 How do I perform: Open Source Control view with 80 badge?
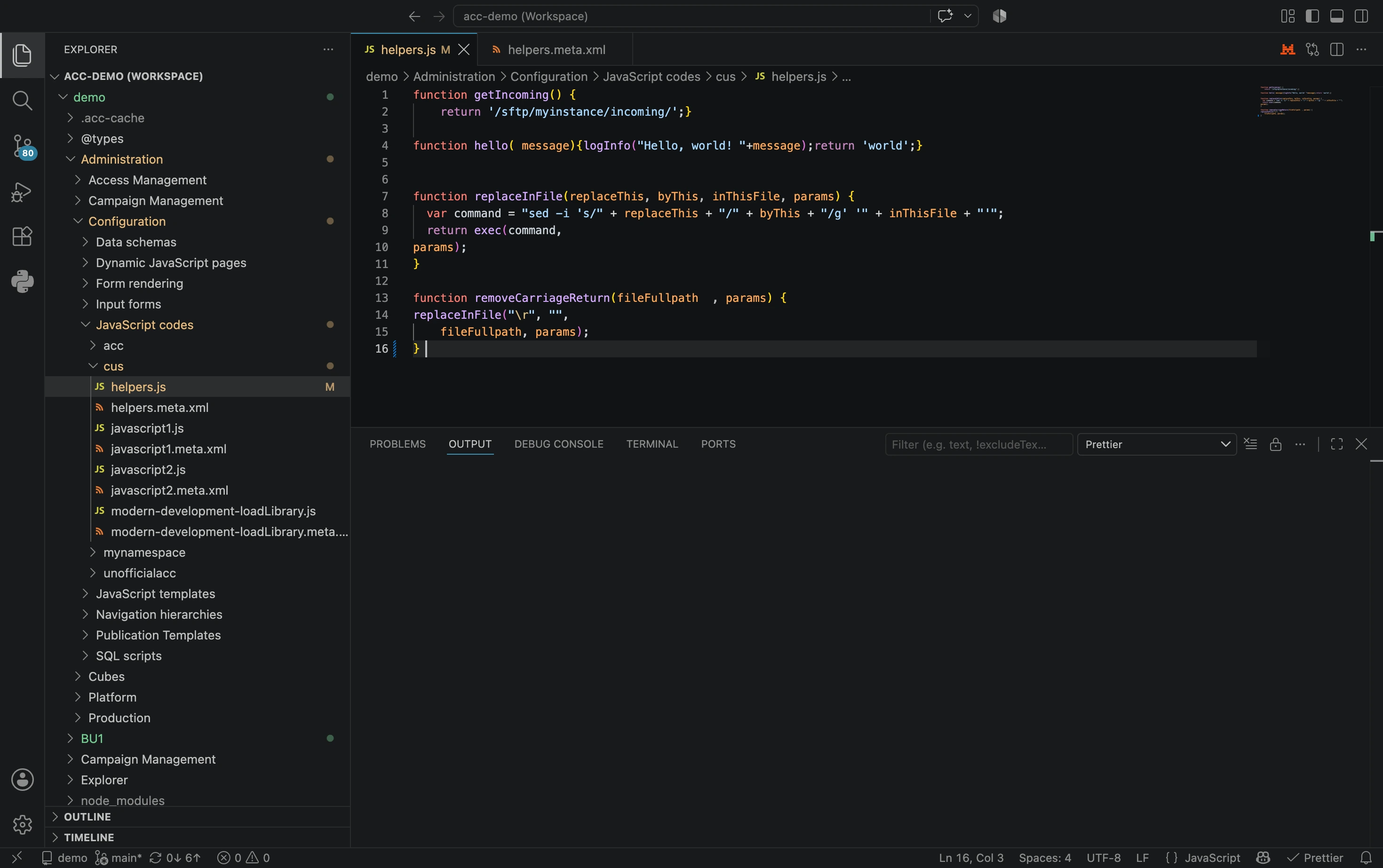(23, 146)
